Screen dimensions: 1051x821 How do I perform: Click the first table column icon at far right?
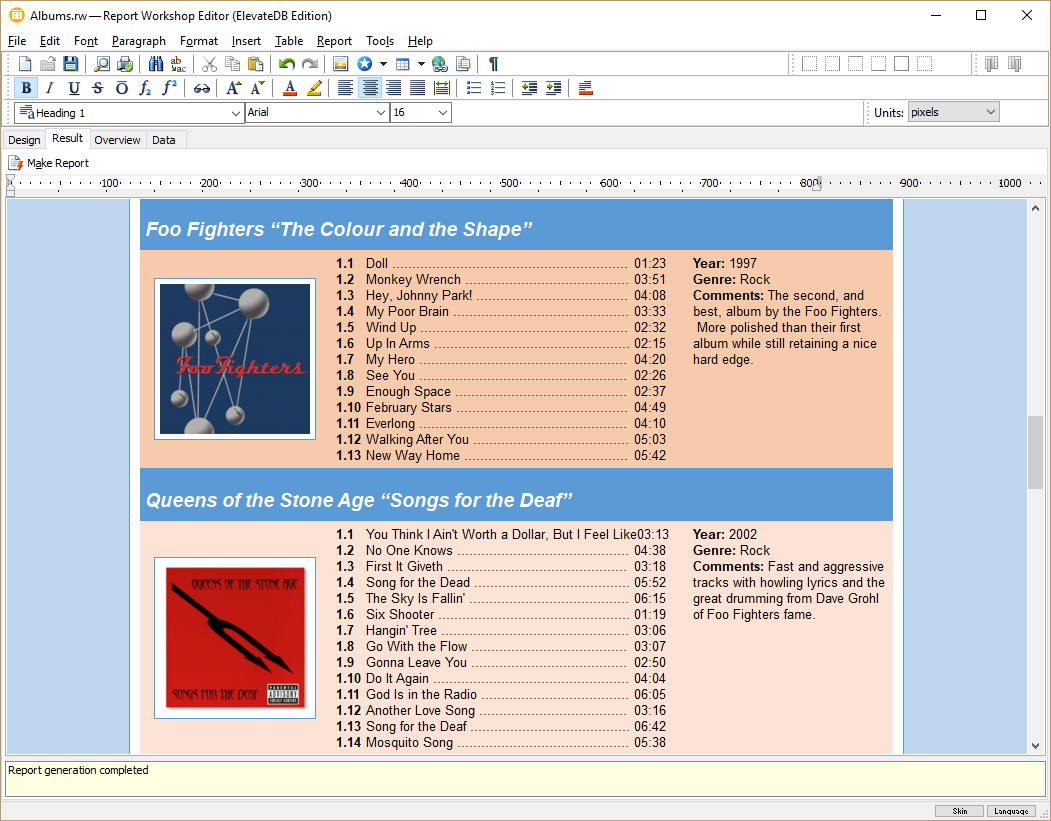tap(991, 64)
